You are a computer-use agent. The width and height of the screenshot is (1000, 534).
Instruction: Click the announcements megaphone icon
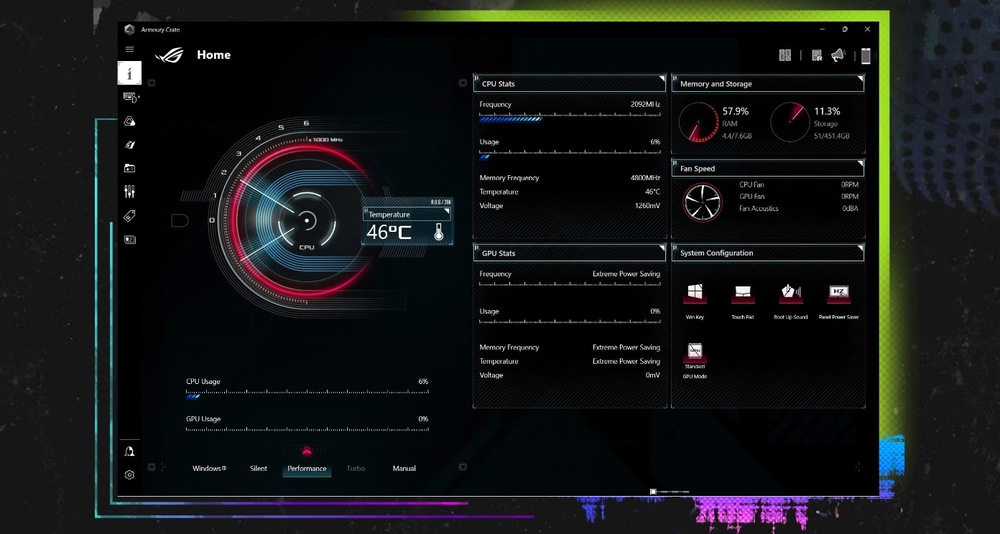[838, 56]
